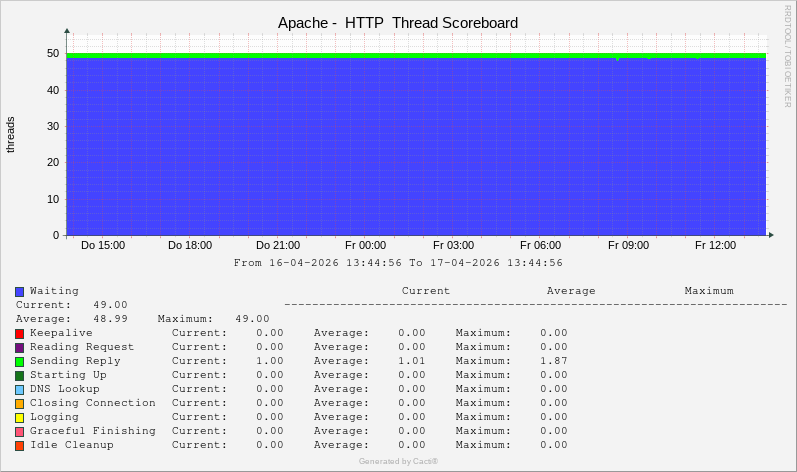Viewport: 797px width, 472px height.
Task: Click the green dip near Fr 09:00
Action: point(617,58)
